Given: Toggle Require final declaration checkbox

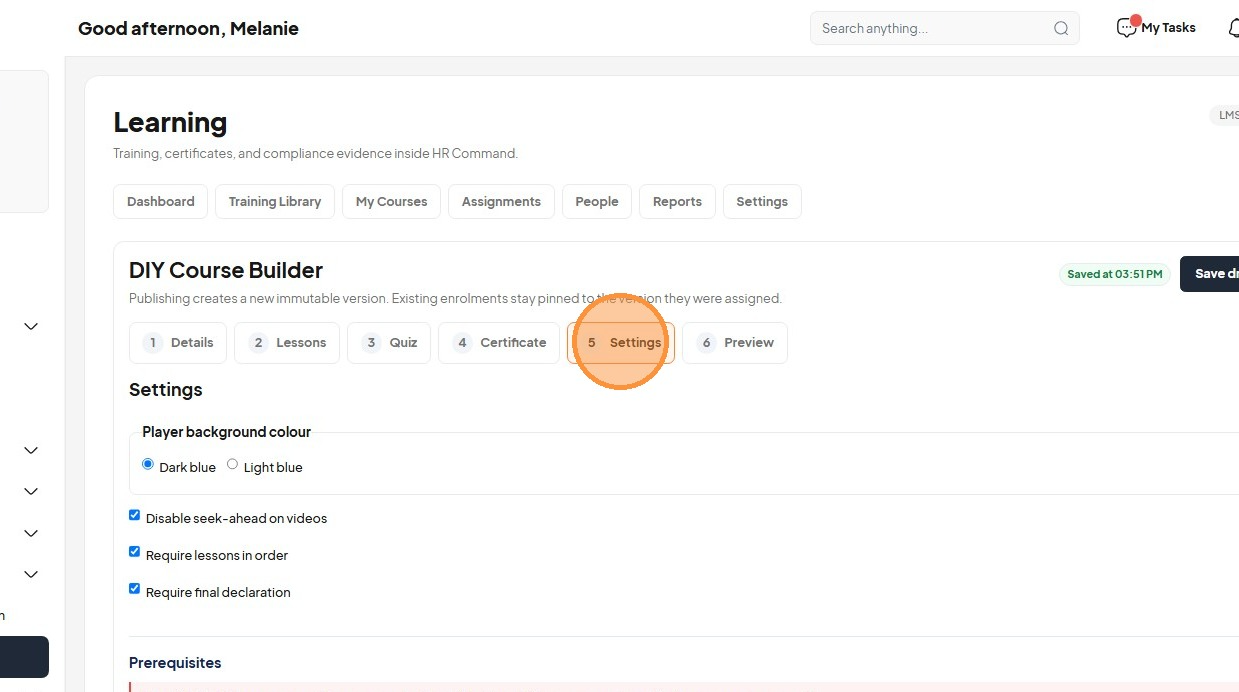Looking at the screenshot, I should coord(135,589).
